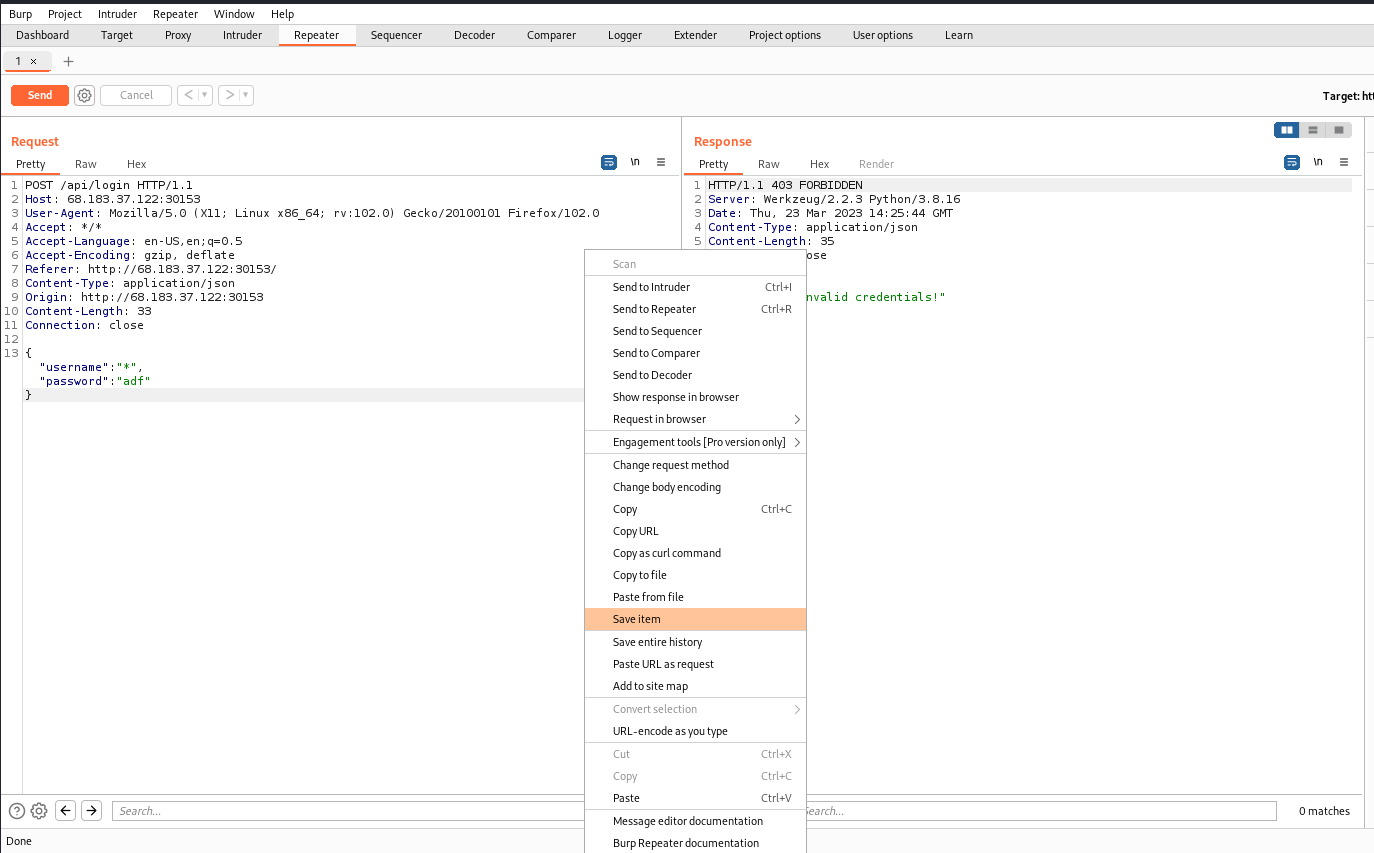Open the back-history dropdown arrow beside Send
The height and width of the screenshot is (853, 1374).
(x=205, y=95)
